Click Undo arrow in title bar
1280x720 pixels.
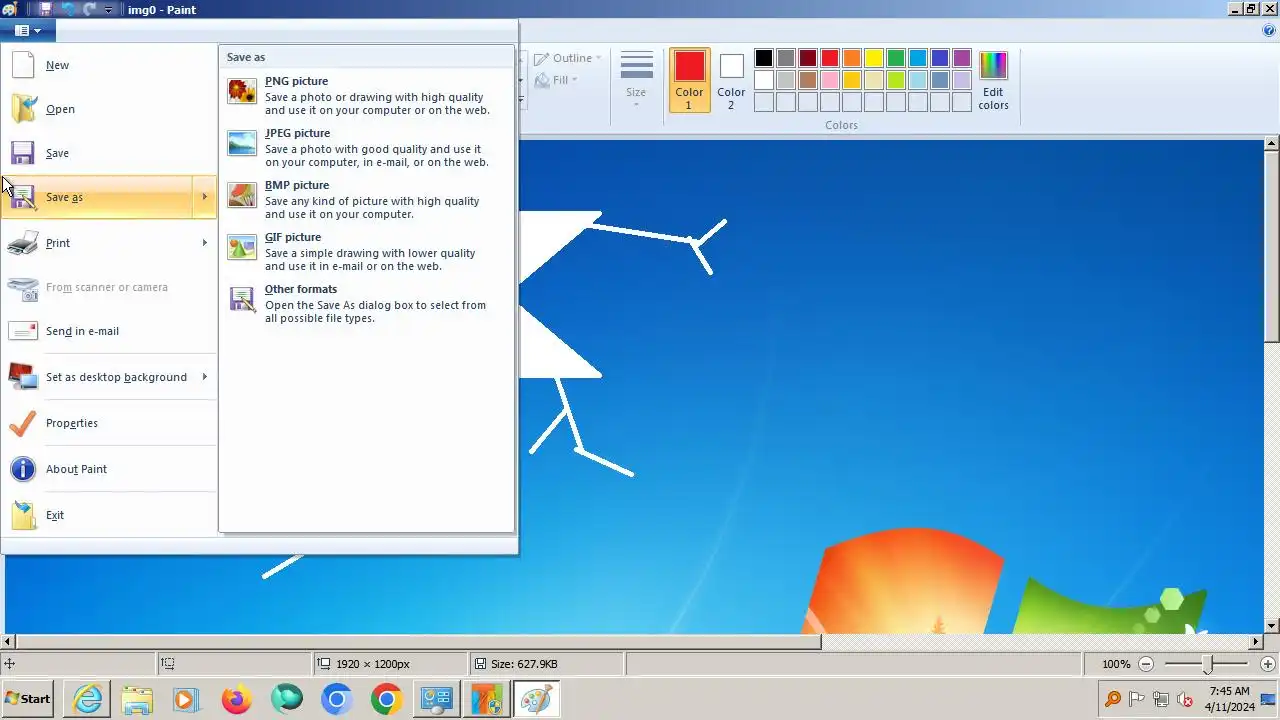click(x=69, y=9)
